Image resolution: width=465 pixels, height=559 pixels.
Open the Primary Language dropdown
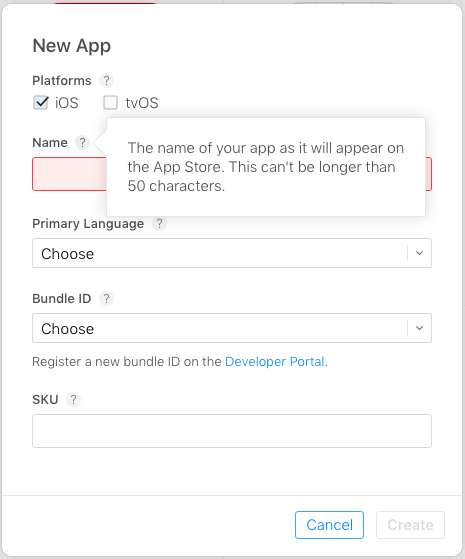click(232, 253)
